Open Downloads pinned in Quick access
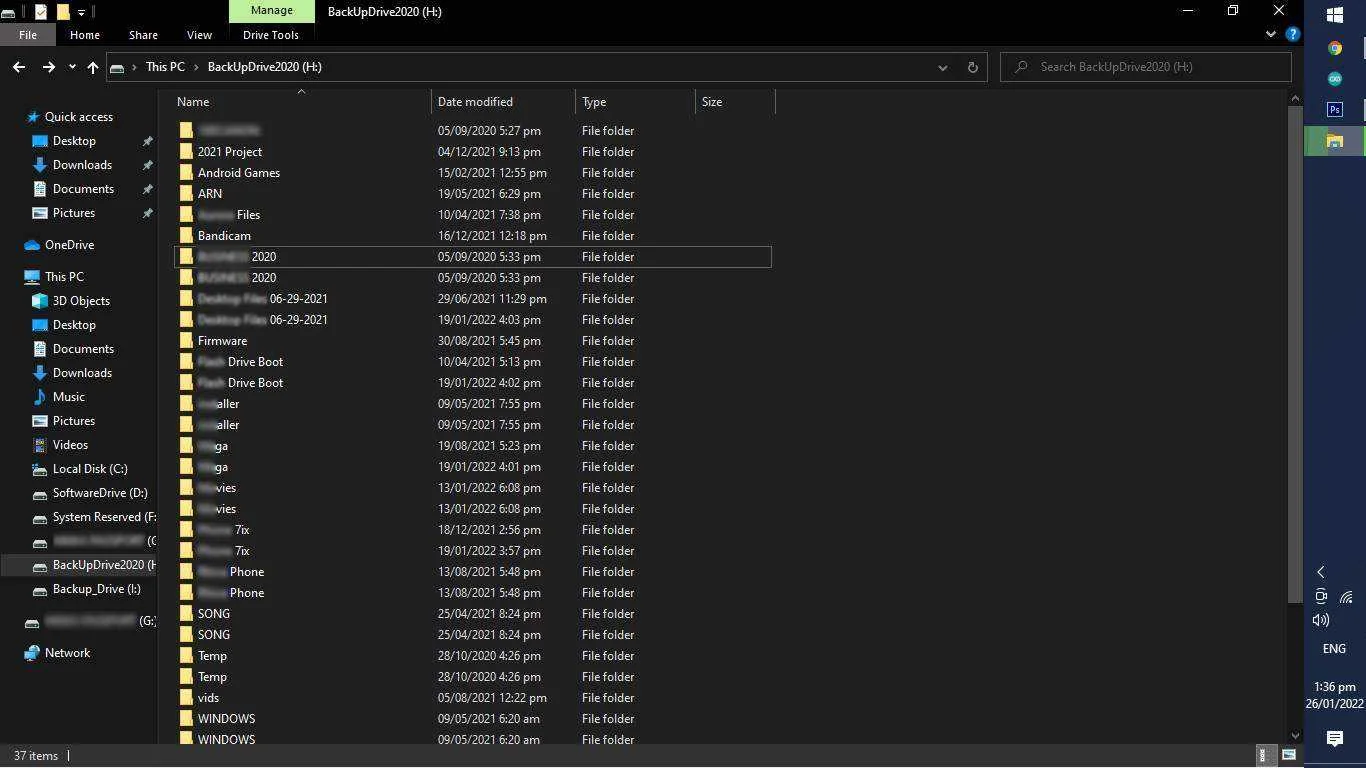This screenshot has width=1366, height=768. [82, 165]
